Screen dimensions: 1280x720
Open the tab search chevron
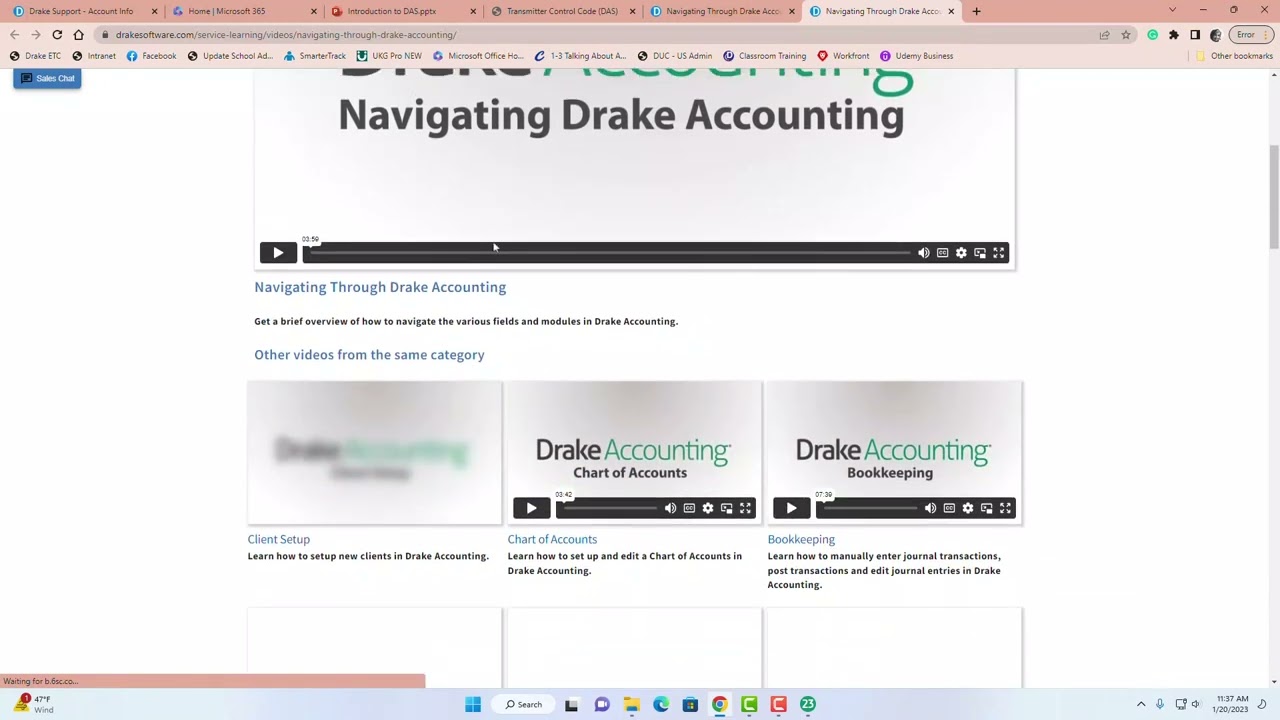coord(1172,11)
